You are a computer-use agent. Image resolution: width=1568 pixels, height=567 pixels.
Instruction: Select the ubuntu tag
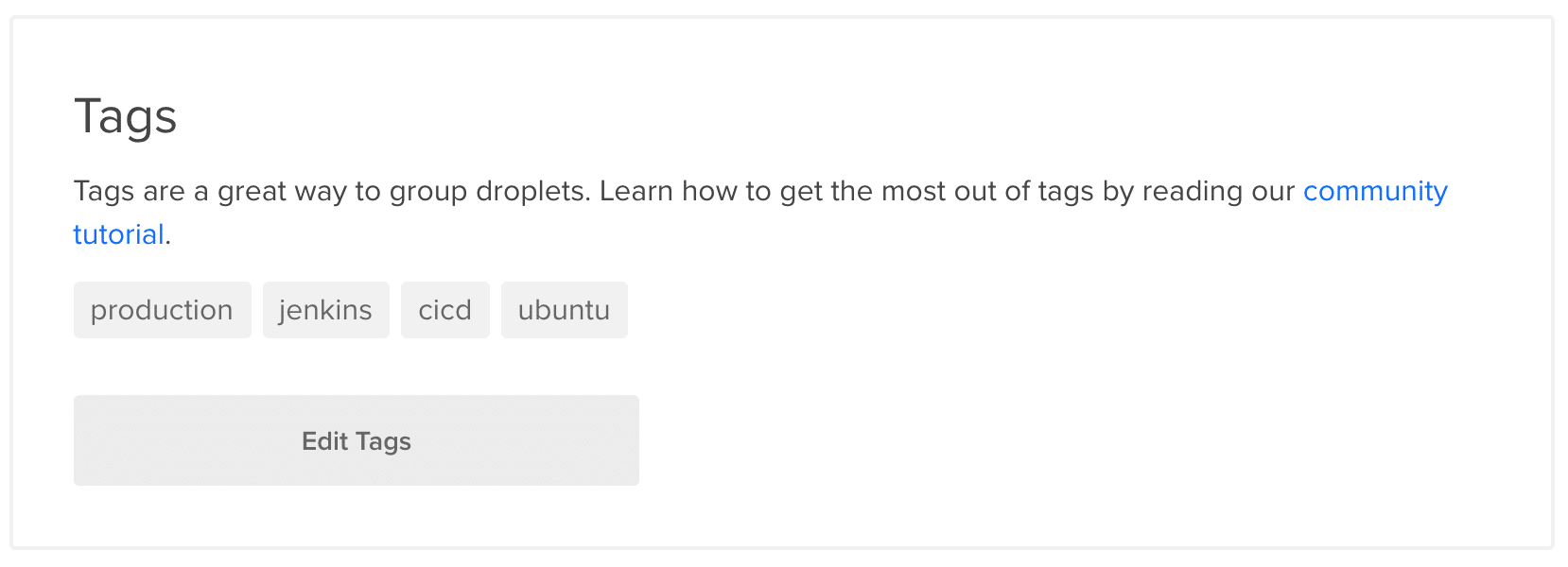pos(564,310)
